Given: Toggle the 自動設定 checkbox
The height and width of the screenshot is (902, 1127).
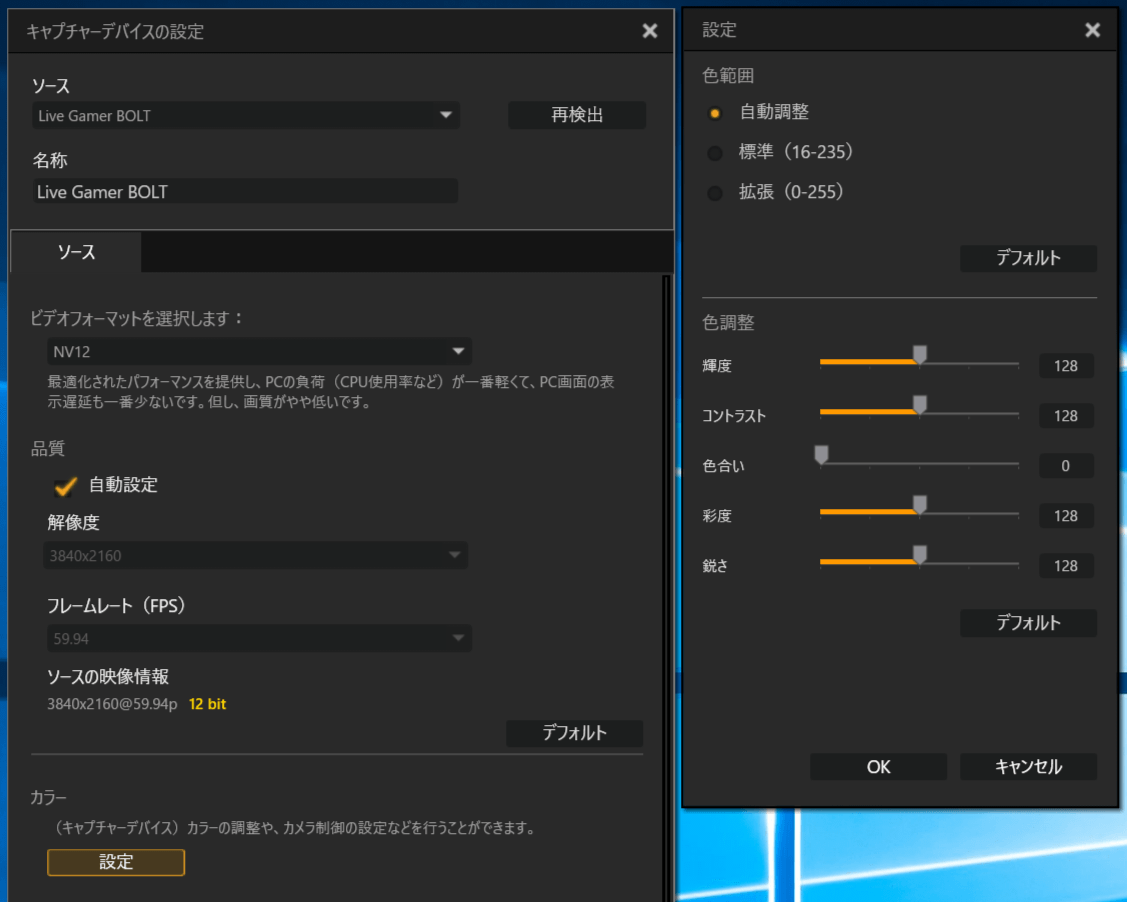Looking at the screenshot, I should (x=65, y=486).
